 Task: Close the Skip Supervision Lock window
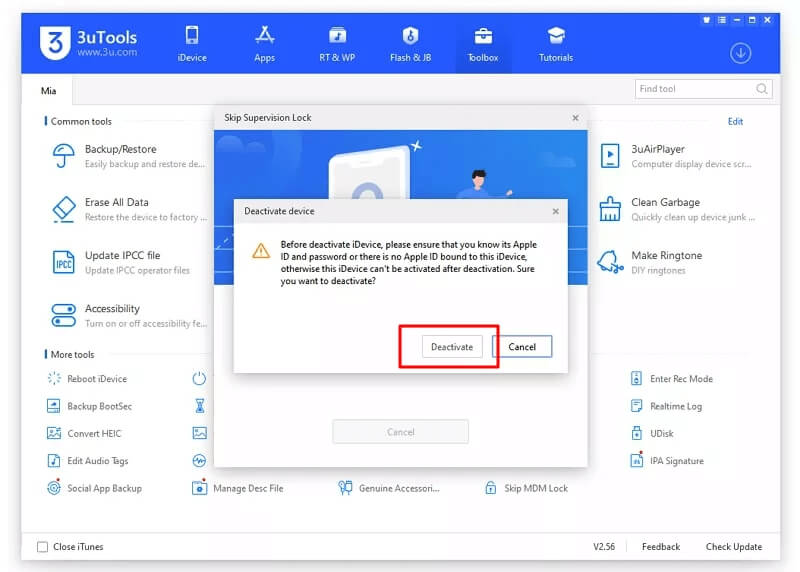click(x=576, y=118)
